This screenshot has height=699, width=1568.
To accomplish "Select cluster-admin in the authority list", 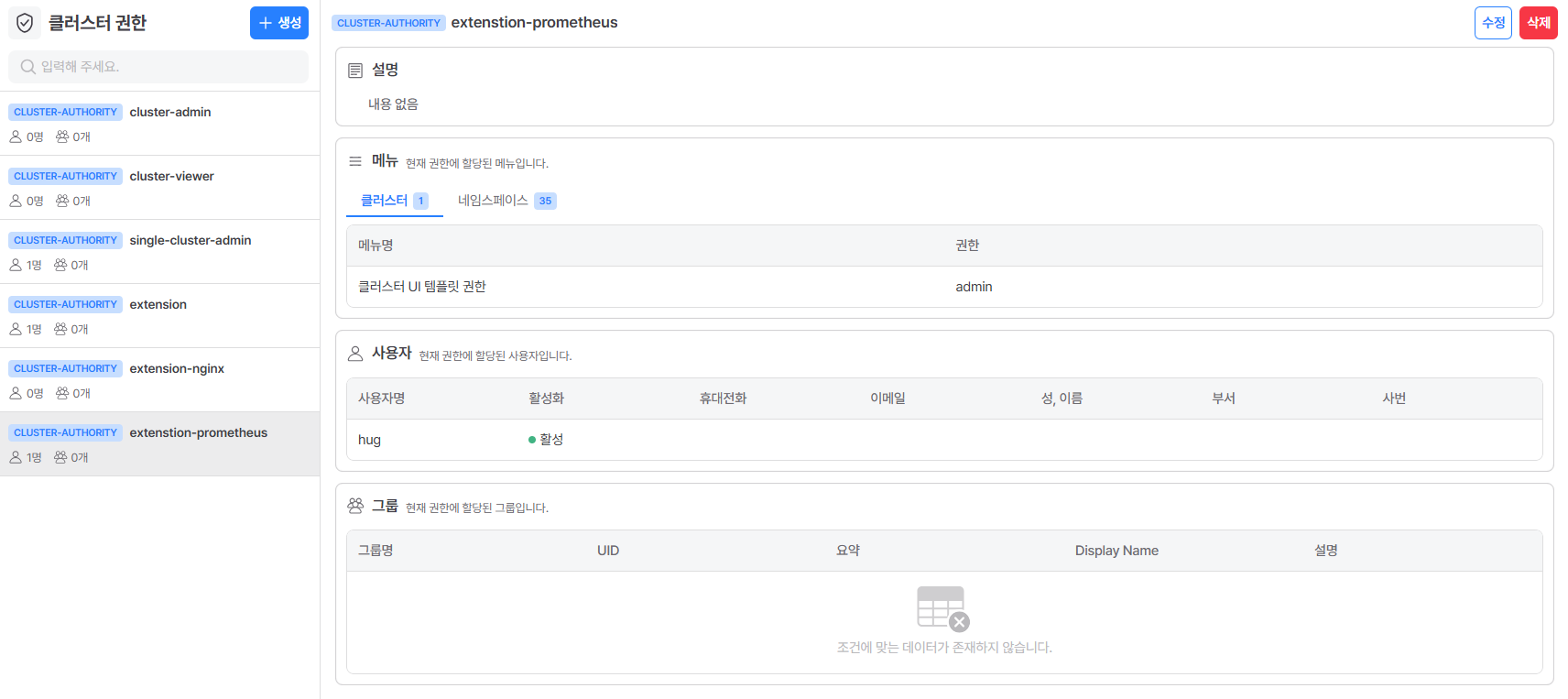I will coord(159,124).
